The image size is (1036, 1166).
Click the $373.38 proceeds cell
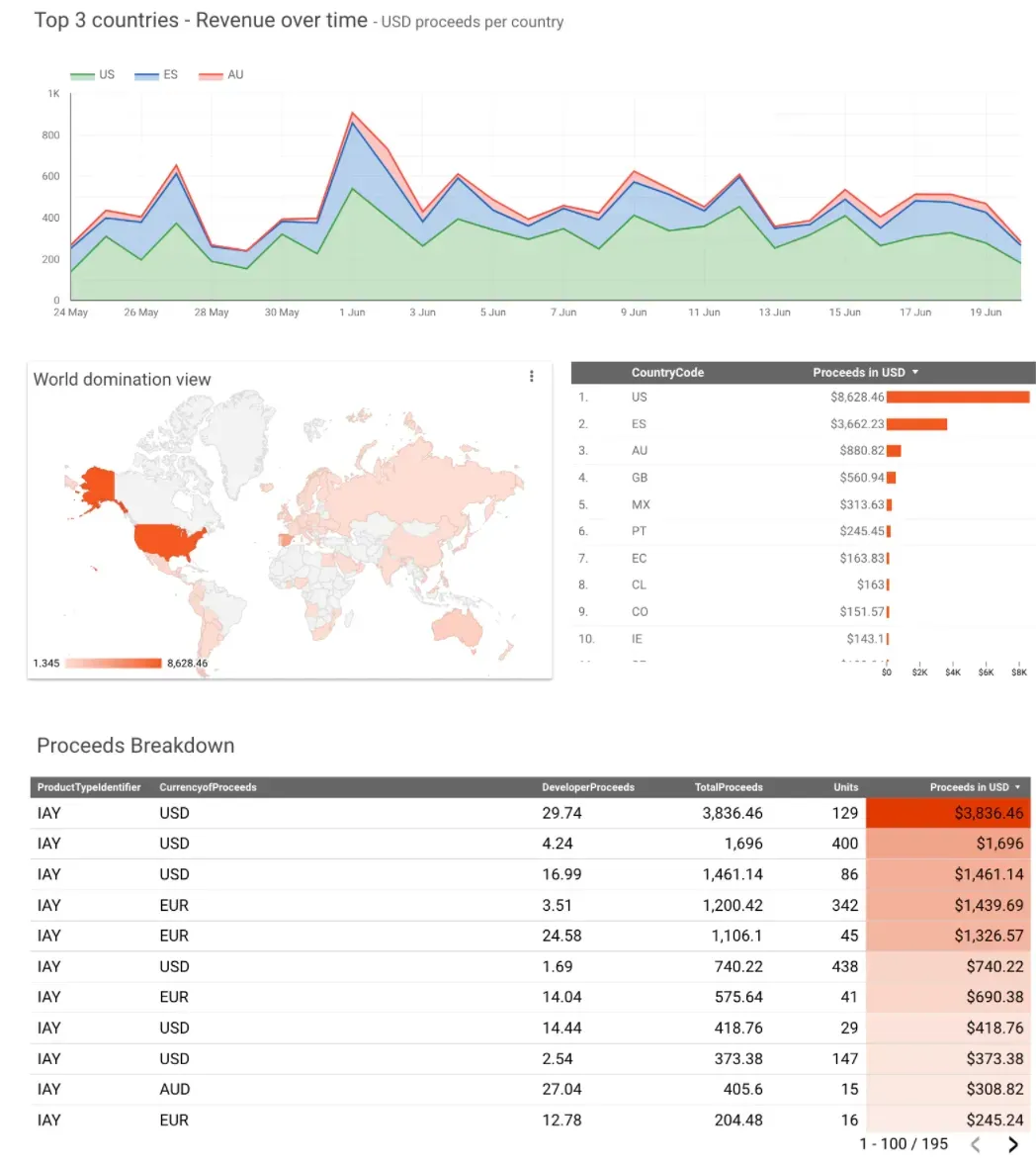(948, 1059)
